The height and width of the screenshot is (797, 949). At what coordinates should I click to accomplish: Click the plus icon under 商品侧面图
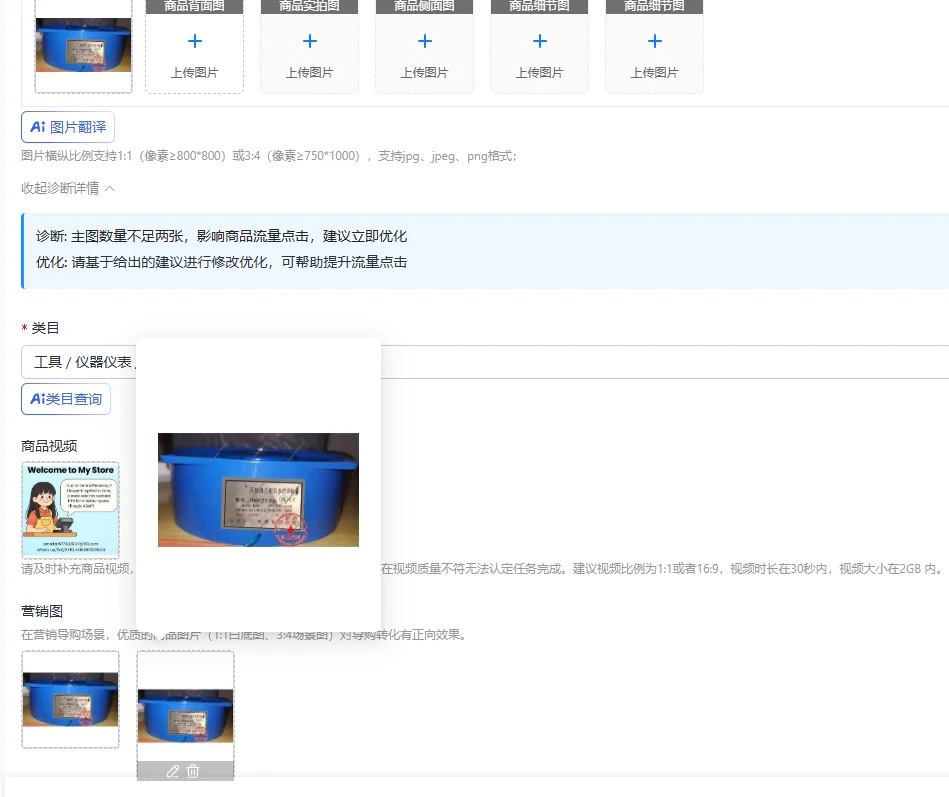pyautogui.click(x=425, y=41)
